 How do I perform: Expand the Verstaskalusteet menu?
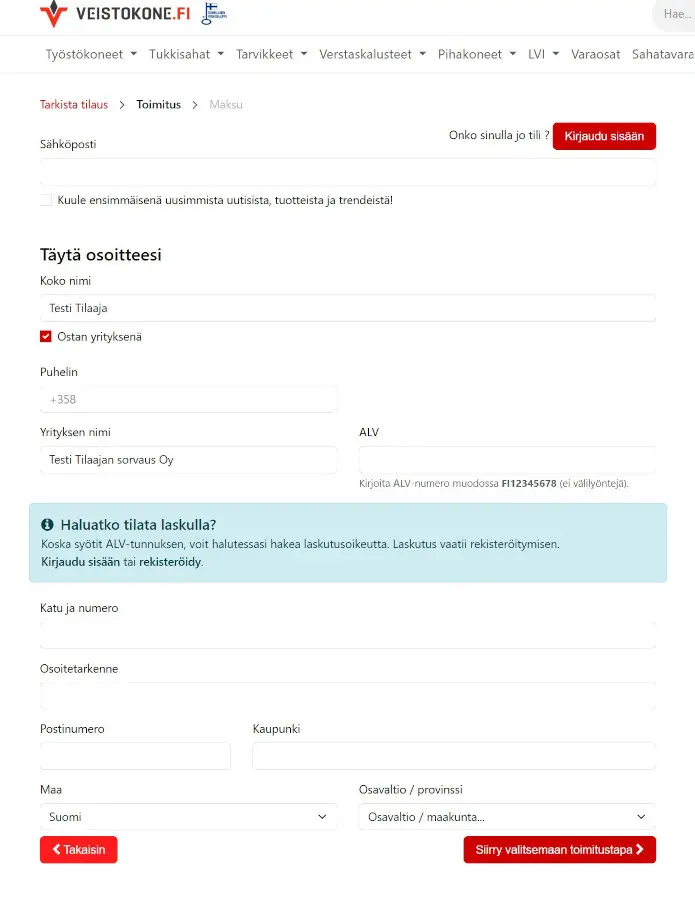click(372, 54)
